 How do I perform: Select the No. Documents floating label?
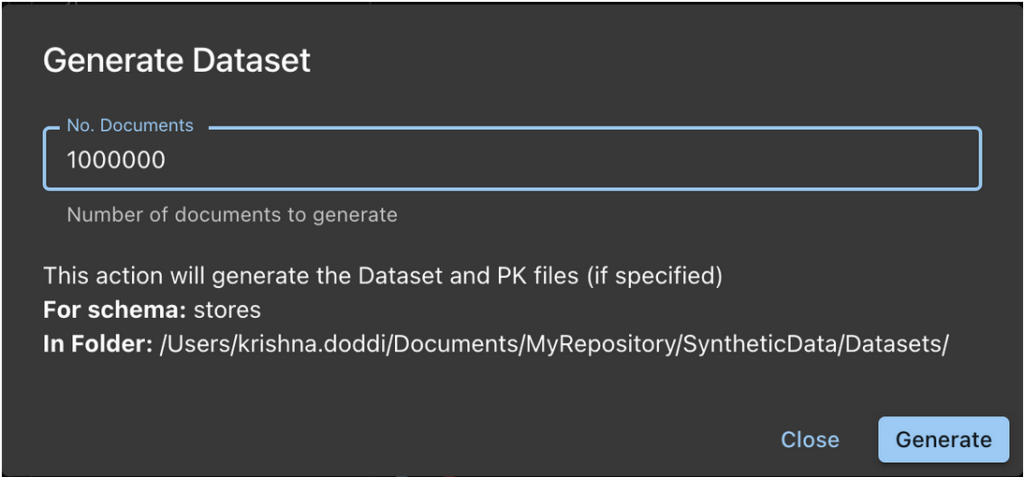(131, 125)
